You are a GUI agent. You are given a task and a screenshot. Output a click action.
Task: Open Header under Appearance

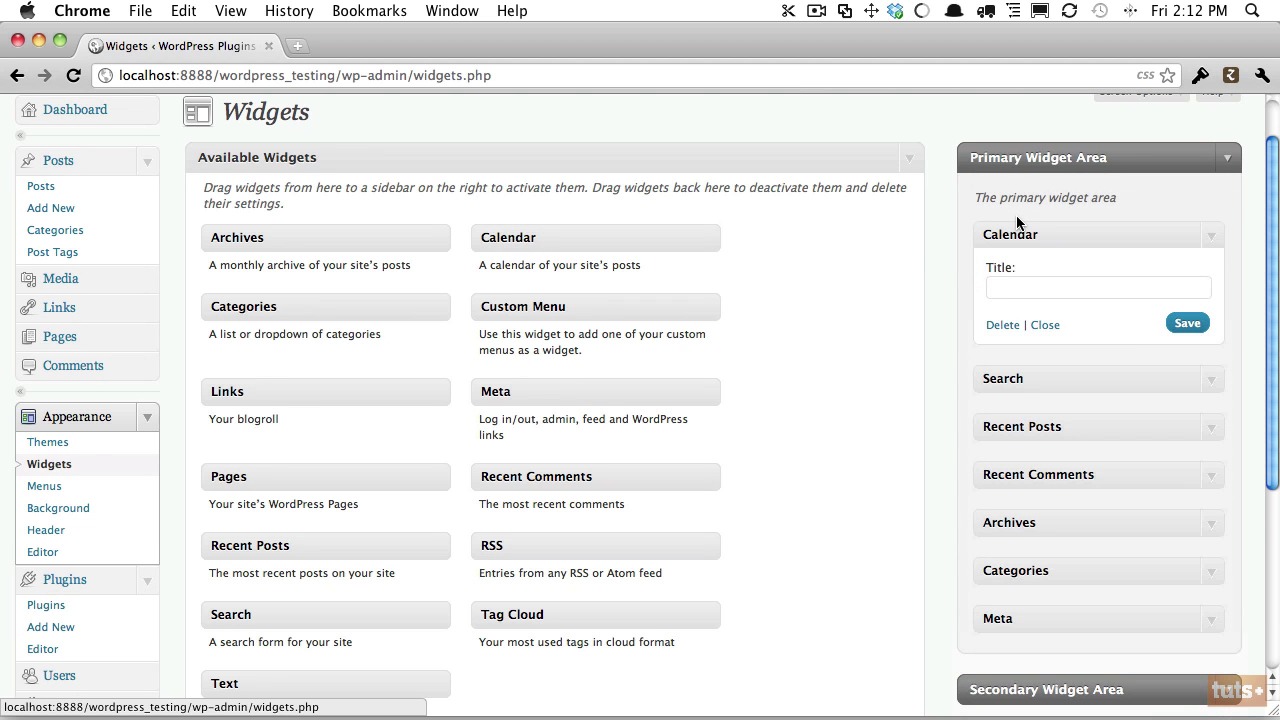pos(46,530)
